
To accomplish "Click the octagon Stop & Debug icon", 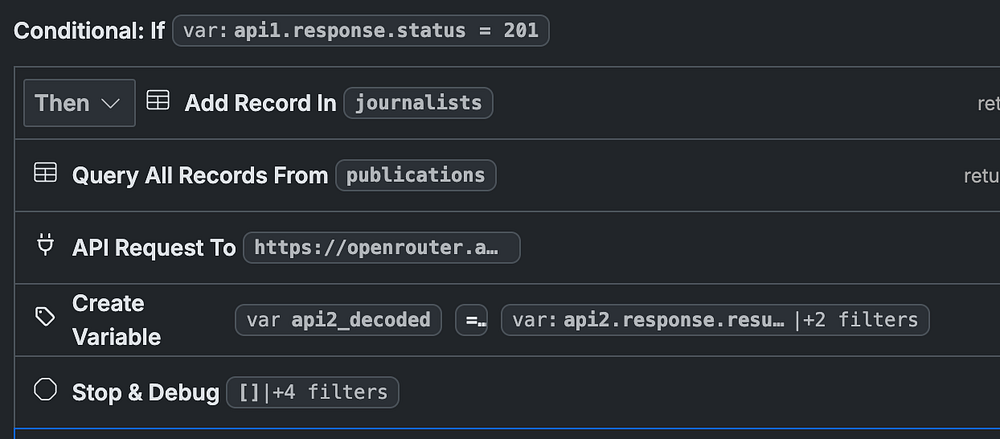I will pos(45,390).
